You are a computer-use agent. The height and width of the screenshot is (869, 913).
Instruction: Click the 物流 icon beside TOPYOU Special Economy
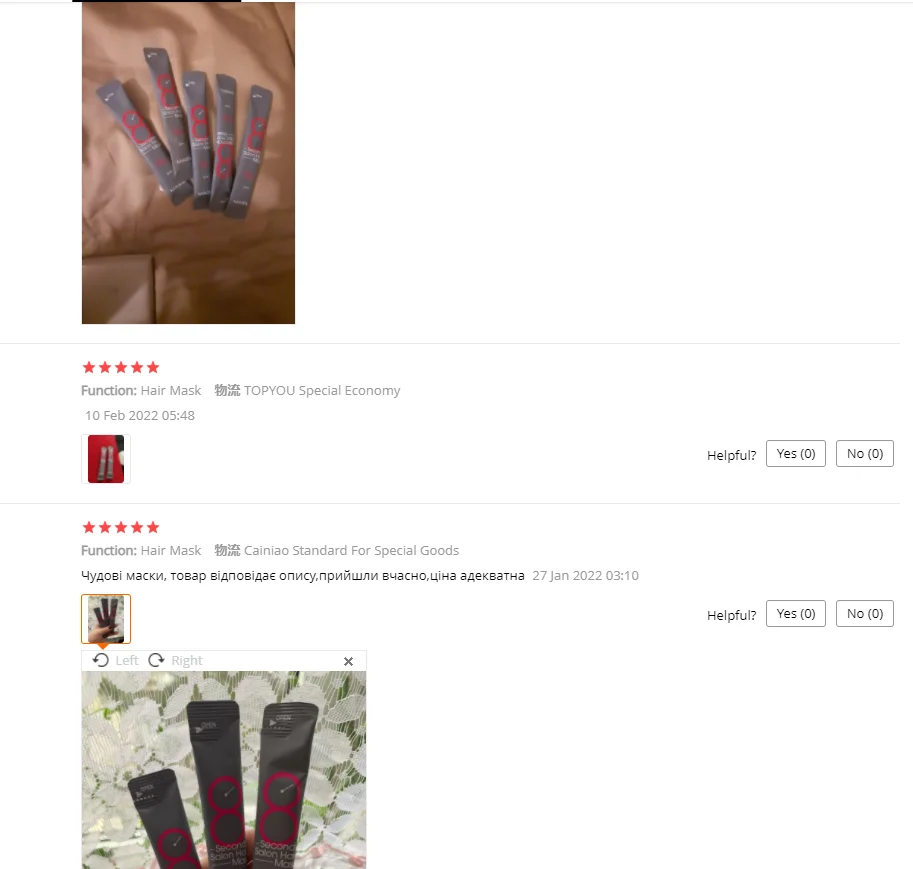227,390
